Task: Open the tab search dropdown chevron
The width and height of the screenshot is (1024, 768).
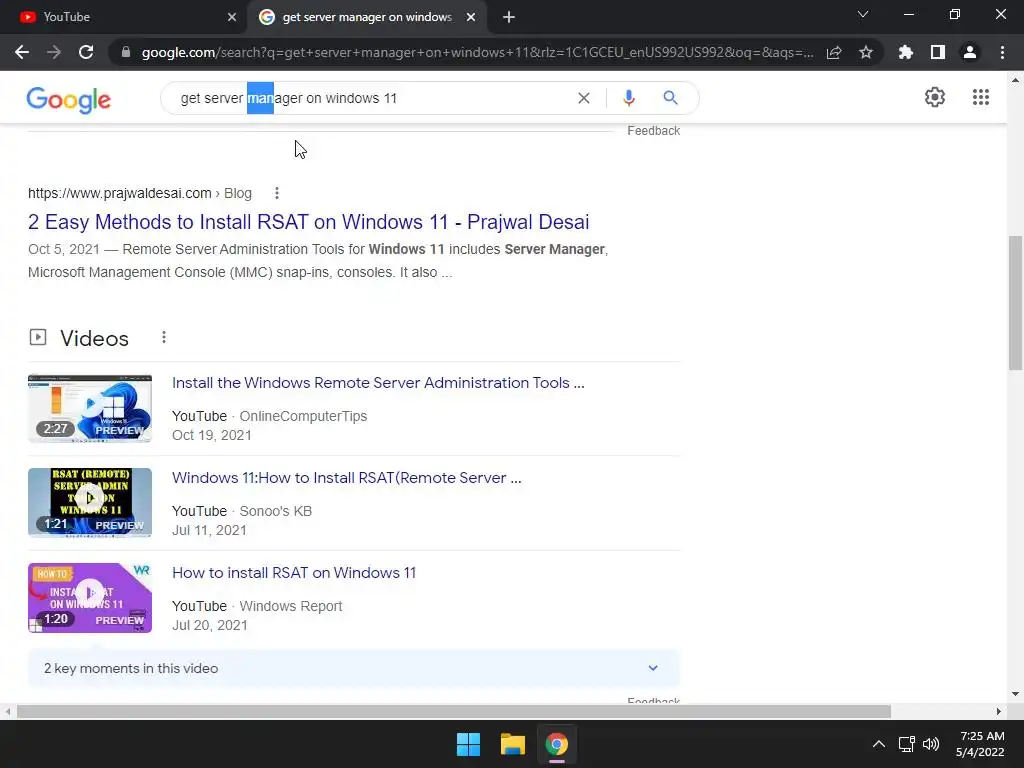Action: click(863, 14)
